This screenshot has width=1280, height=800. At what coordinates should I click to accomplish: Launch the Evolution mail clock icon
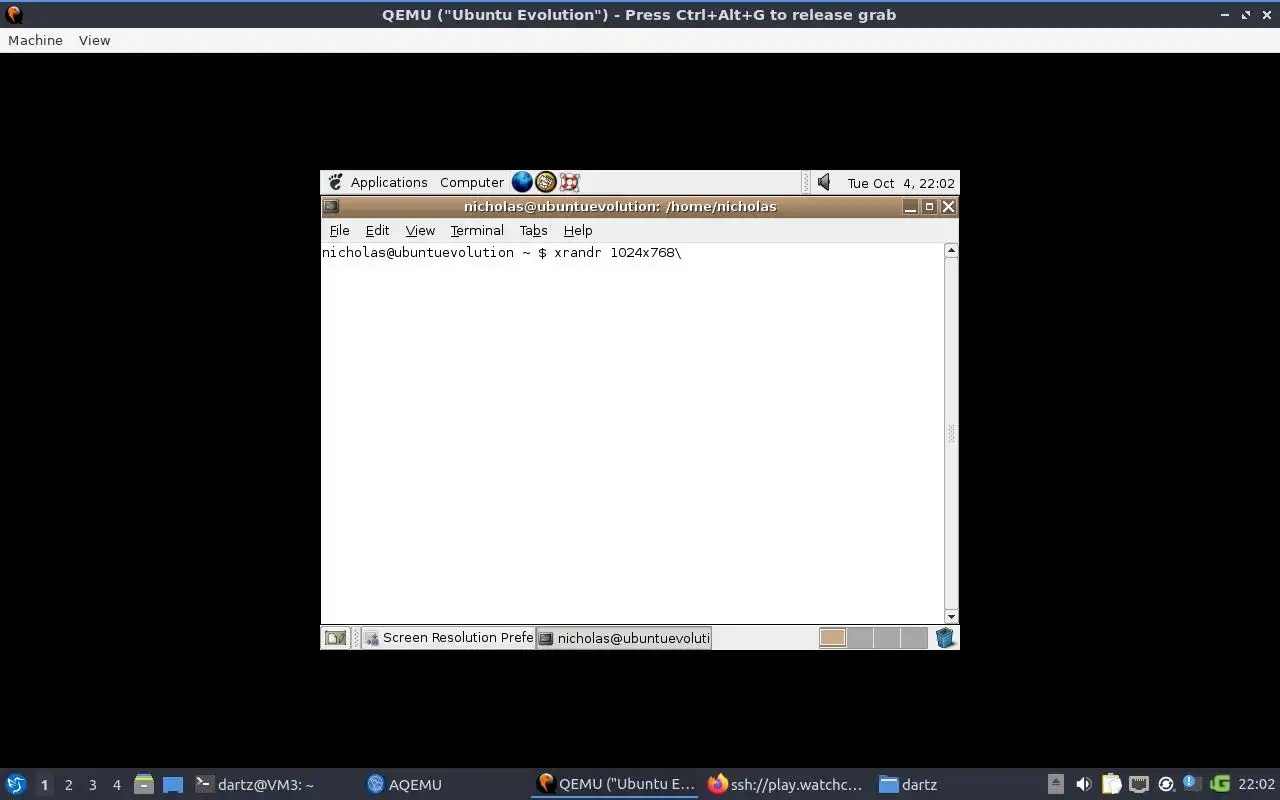click(x=546, y=182)
